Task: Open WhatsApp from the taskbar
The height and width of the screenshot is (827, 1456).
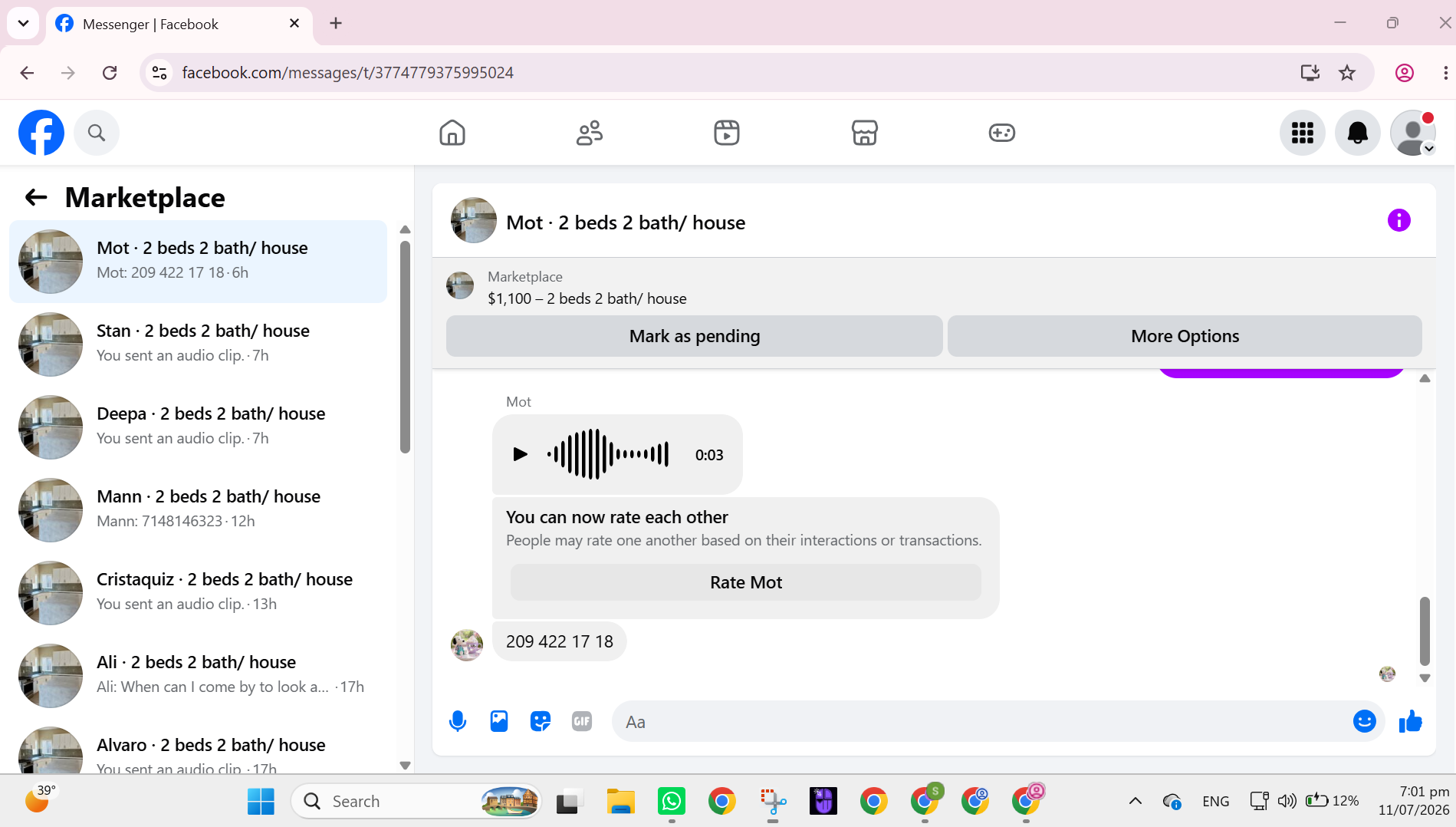Action: click(x=672, y=802)
